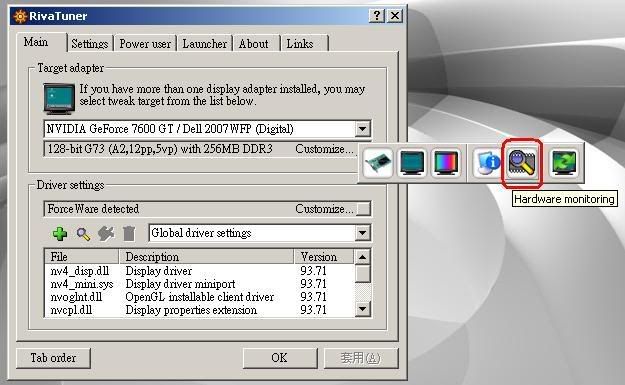Click the OK button
Image resolution: width=625 pixels, height=385 pixels.
click(280, 358)
